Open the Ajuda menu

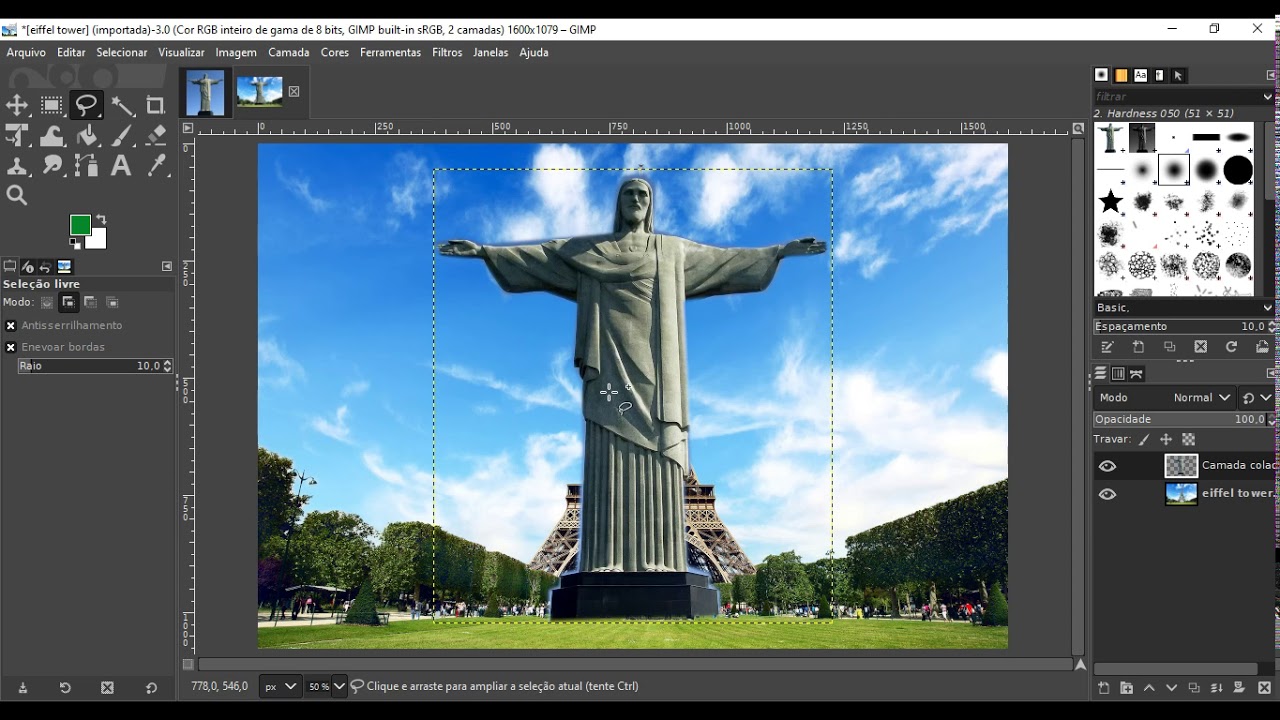click(x=534, y=52)
